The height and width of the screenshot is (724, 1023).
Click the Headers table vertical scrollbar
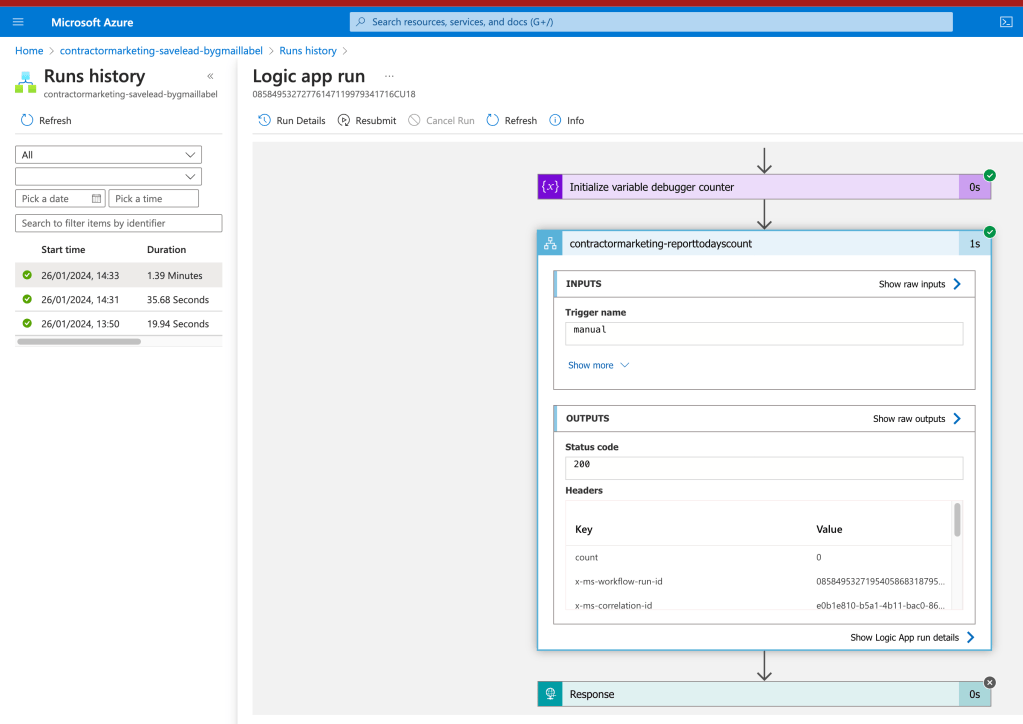(957, 520)
